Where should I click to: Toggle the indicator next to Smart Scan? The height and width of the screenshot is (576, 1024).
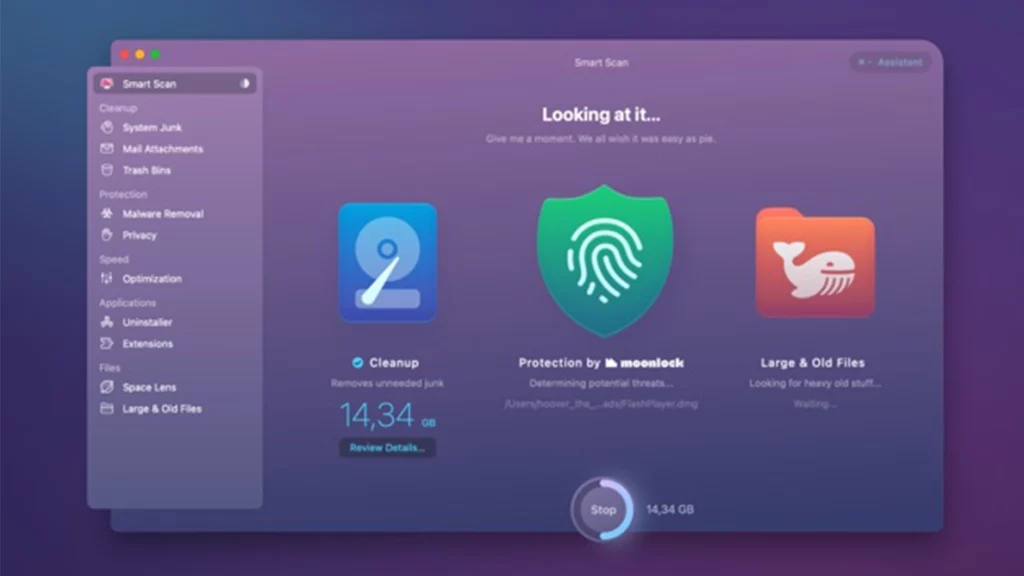tap(245, 84)
